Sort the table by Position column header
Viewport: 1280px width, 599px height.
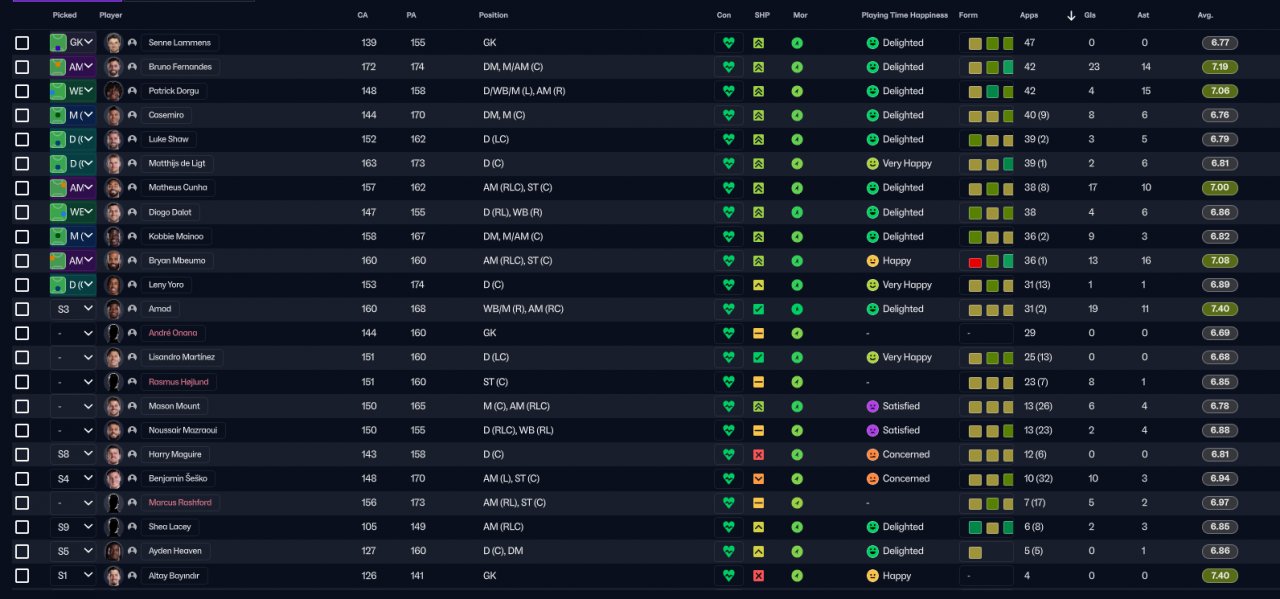click(493, 16)
